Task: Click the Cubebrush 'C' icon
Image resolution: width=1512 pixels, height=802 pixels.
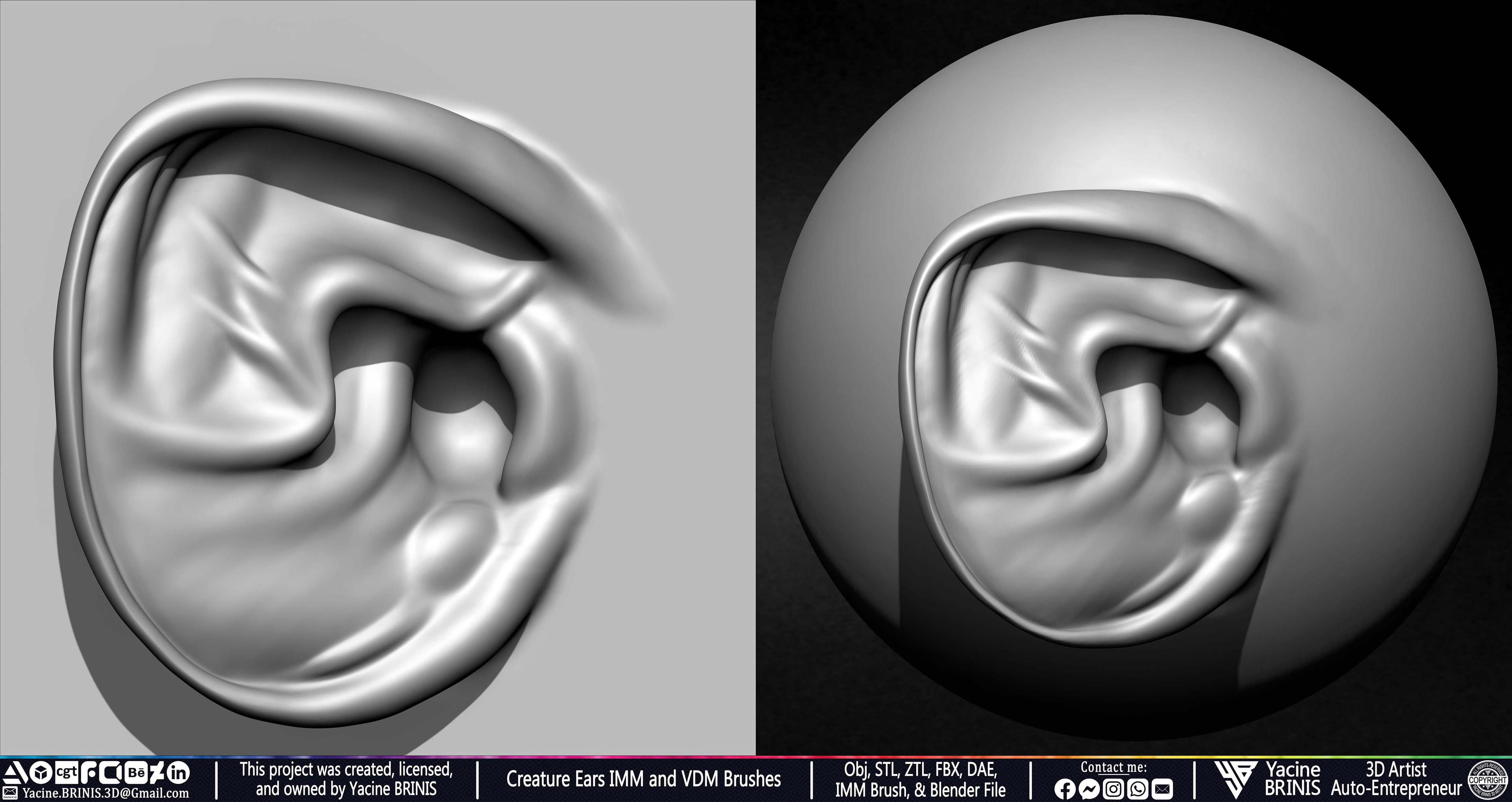Action: [111, 772]
